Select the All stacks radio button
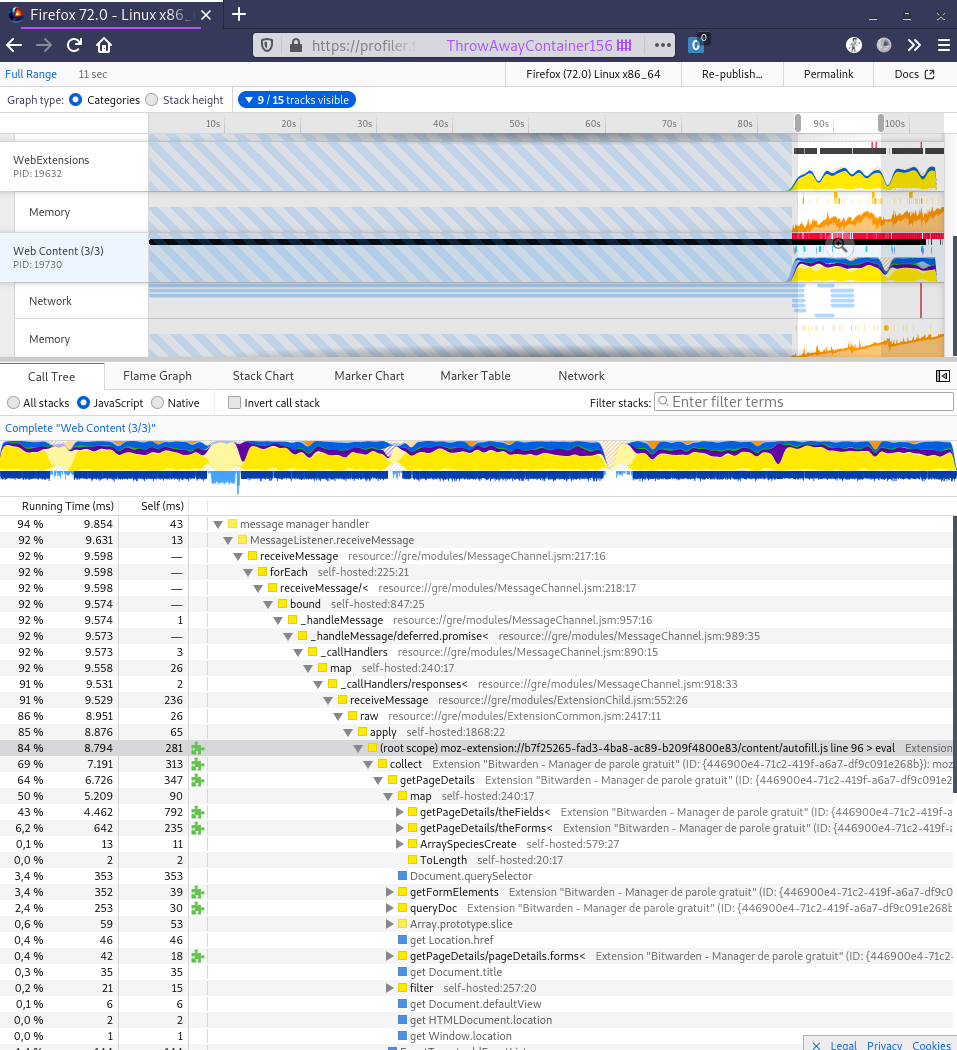957x1050 pixels. [x=13, y=402]
